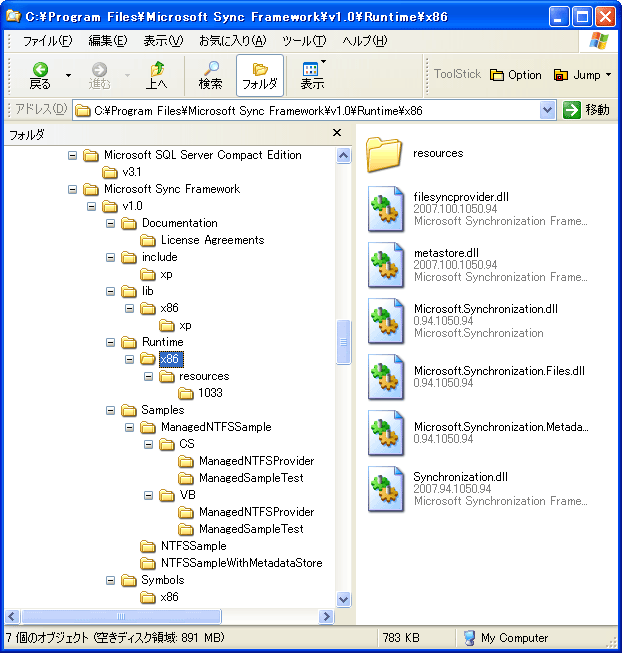Click the Windows flag logo in menu bar
The width and height of the screenshot is (622, 653).
click(599, 41)
